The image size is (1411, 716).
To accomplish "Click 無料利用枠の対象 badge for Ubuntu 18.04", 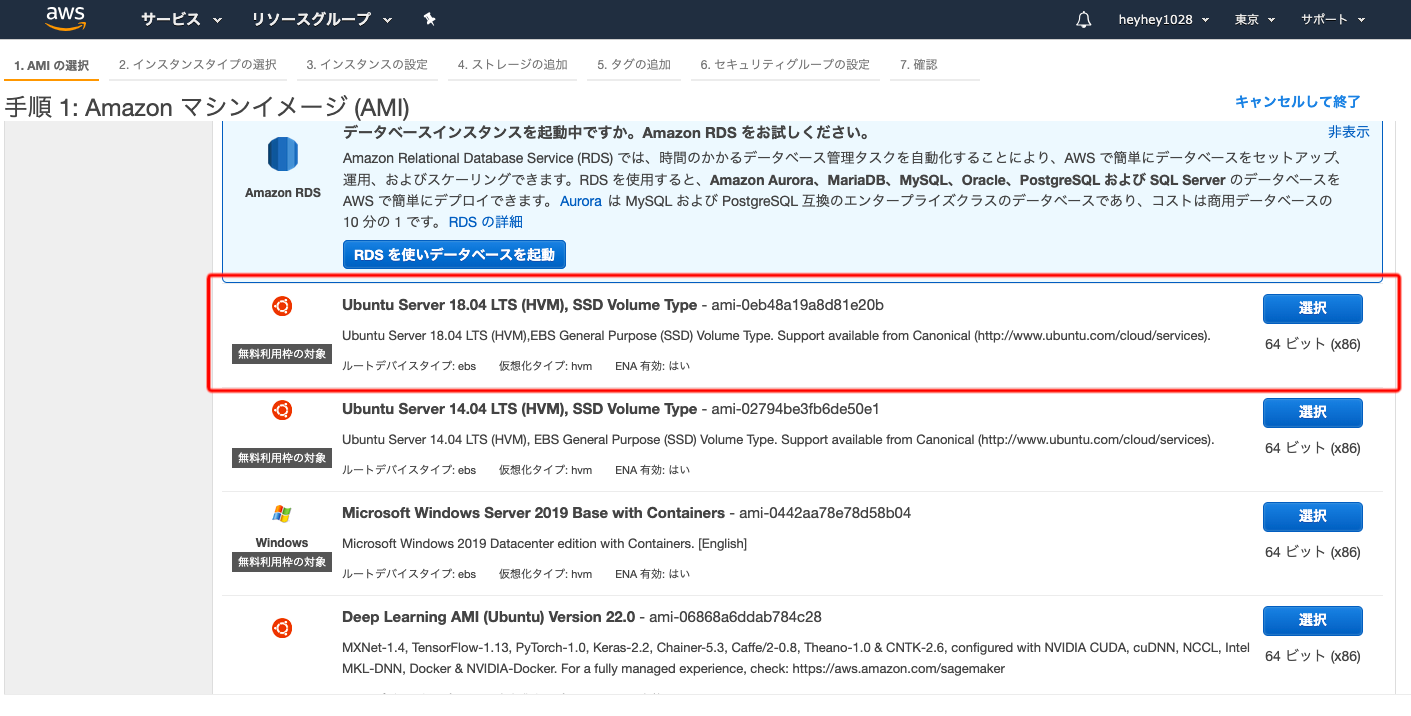I will coord(282,353).
